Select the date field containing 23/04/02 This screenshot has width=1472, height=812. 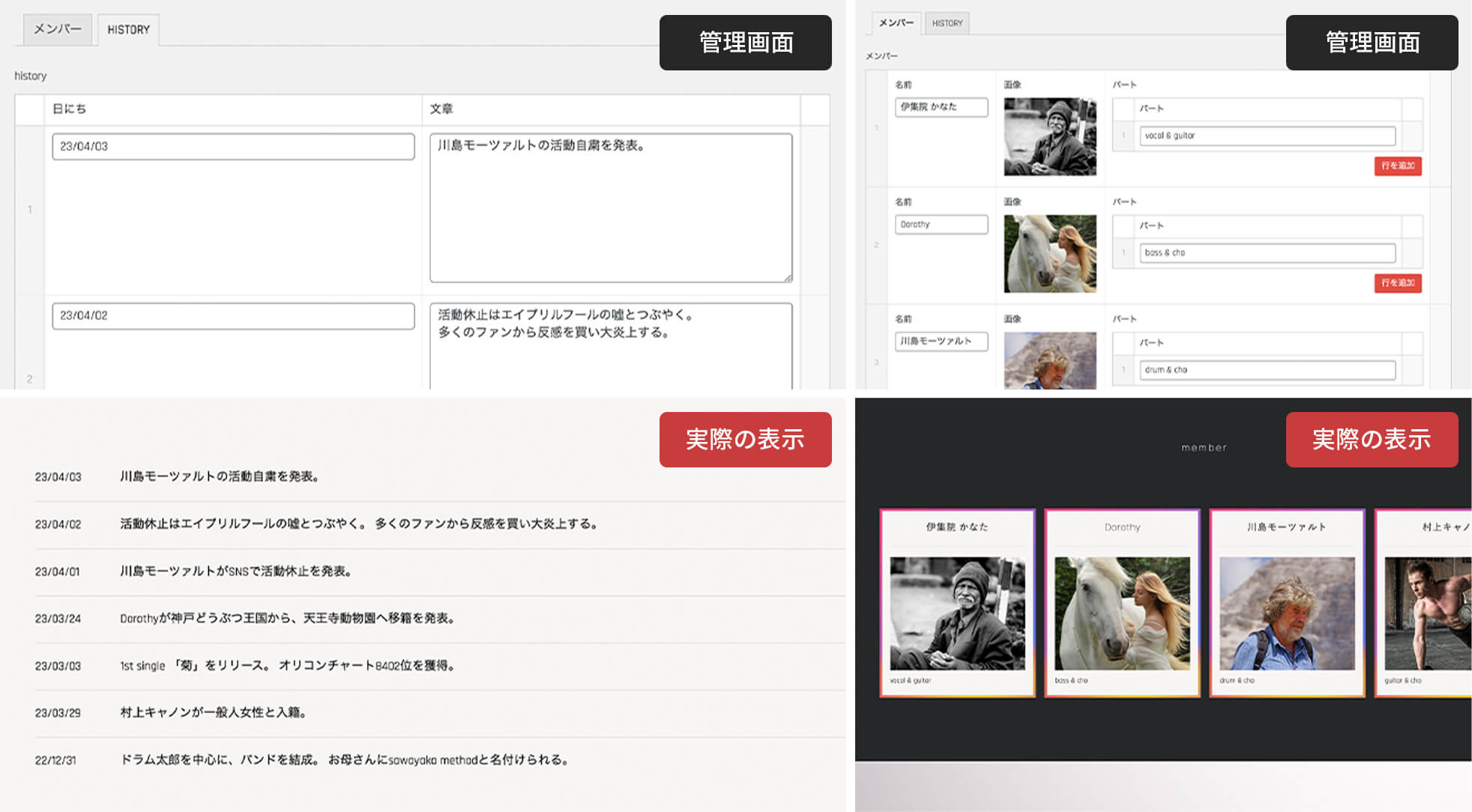click(x=232, y=316)
